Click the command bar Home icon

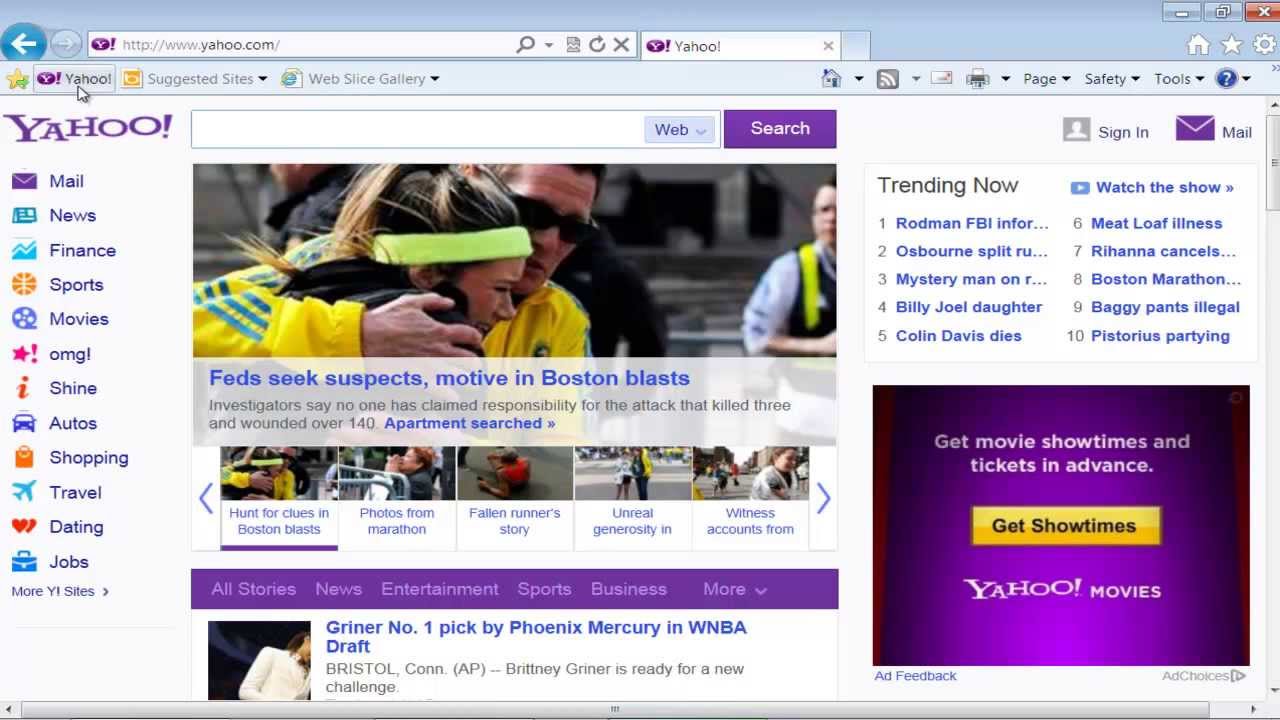click(831, 79)
